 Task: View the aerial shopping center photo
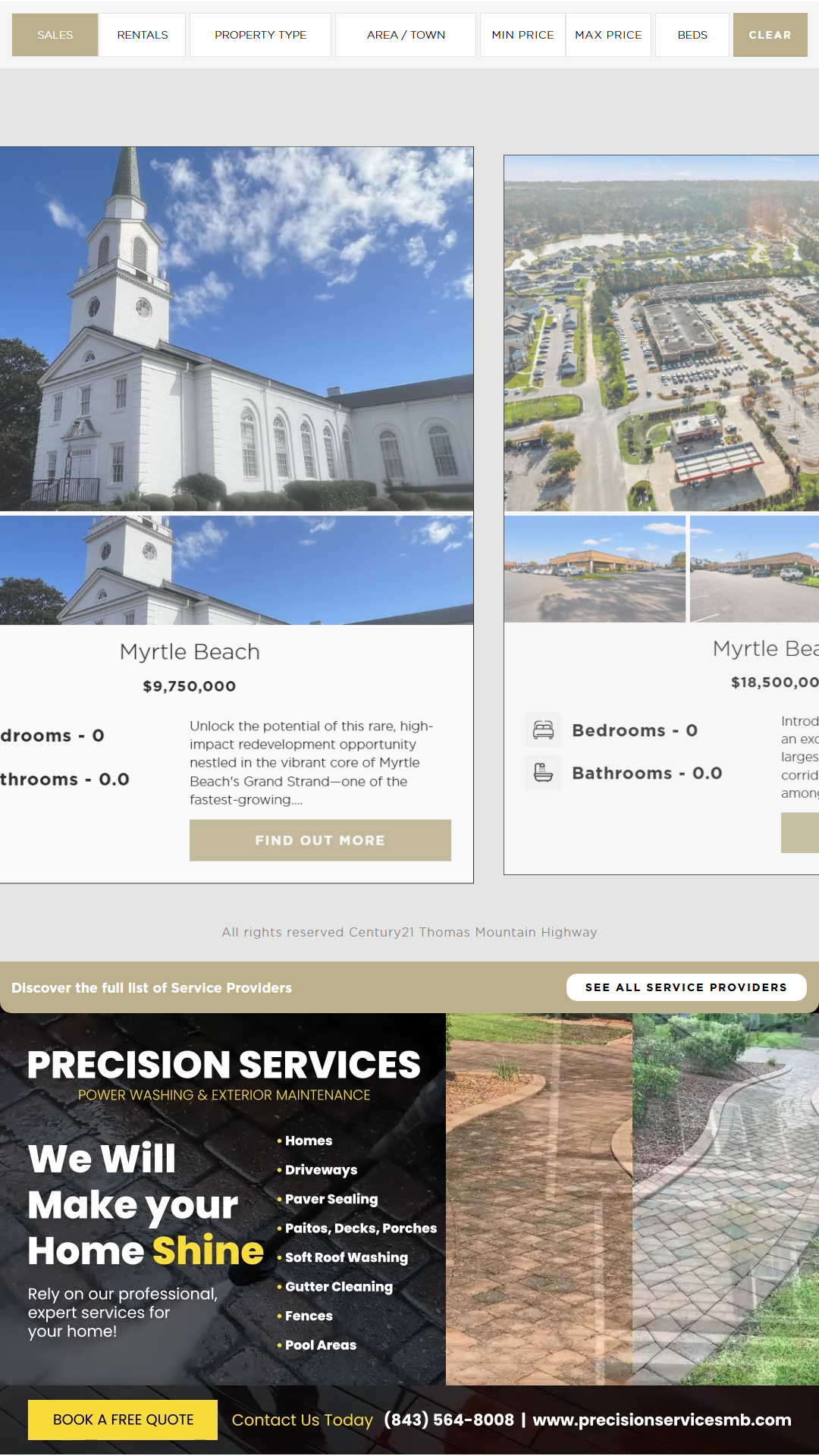(661, 334)
